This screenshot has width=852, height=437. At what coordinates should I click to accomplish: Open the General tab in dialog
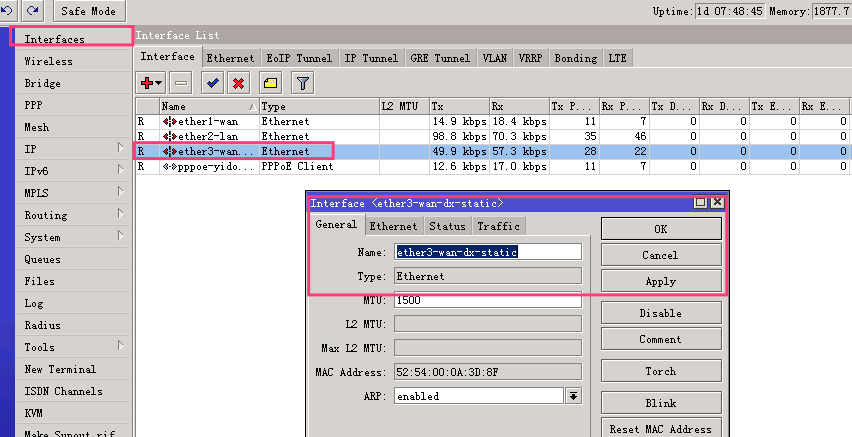click(336, 224)
